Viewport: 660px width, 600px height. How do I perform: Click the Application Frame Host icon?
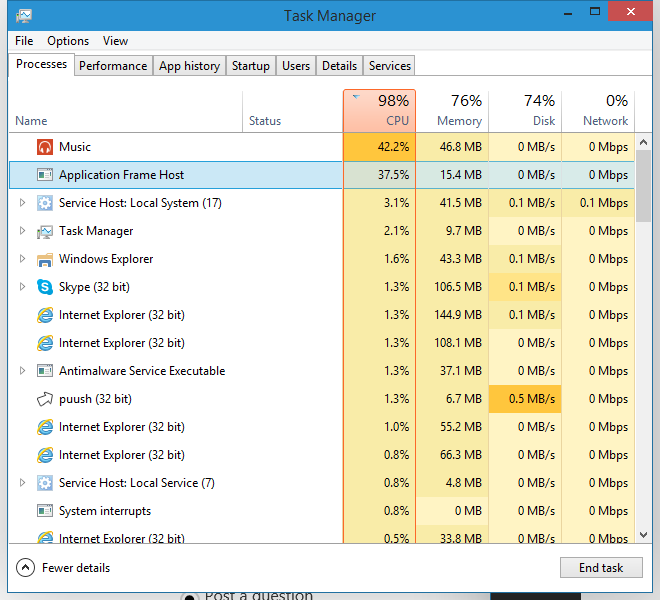pos(45,175)
